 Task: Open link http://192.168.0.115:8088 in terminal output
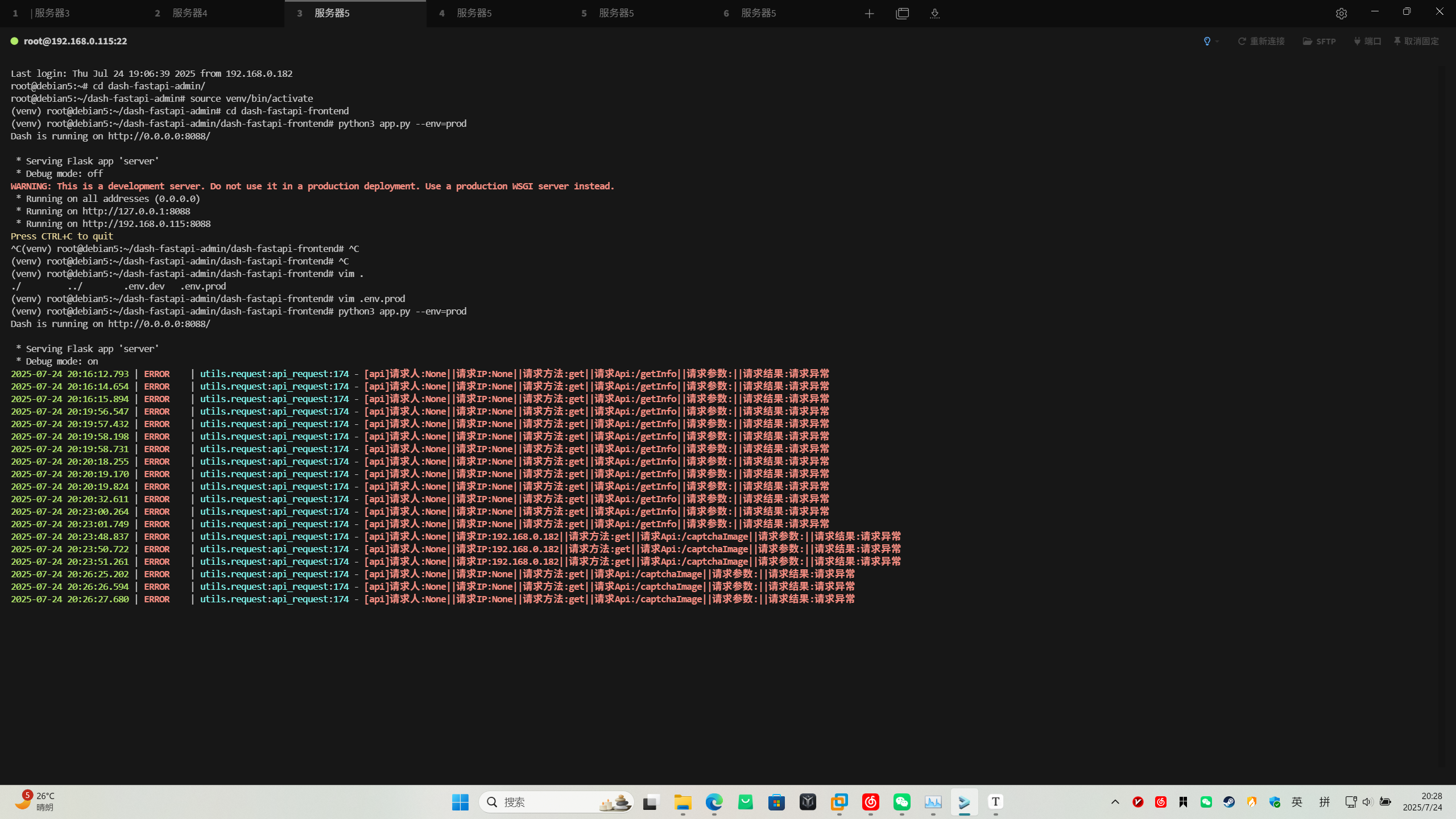[146, 224]
